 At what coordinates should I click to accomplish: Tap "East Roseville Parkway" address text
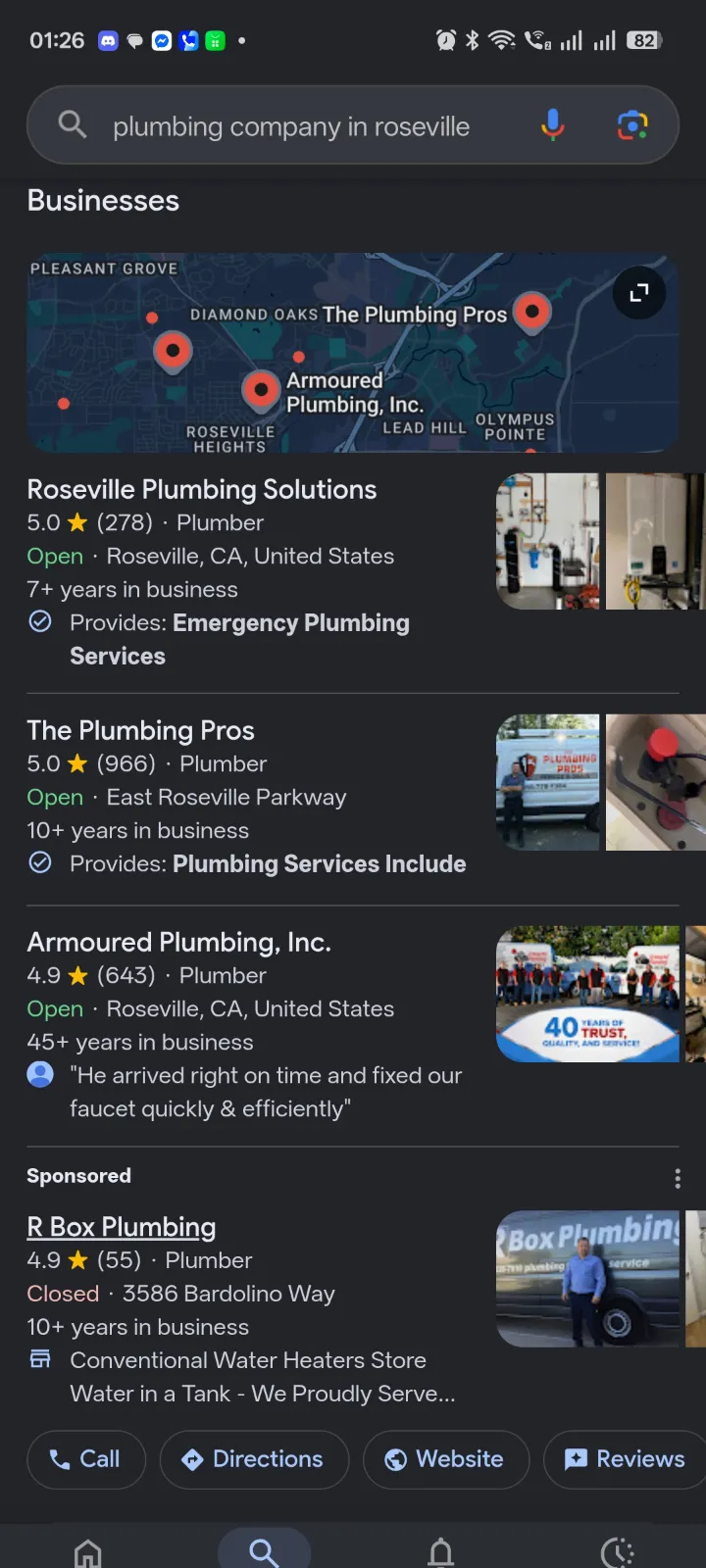click(227, 797)
